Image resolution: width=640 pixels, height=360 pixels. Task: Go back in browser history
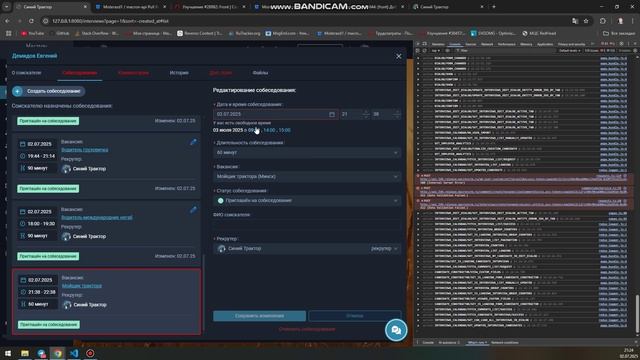8,21
